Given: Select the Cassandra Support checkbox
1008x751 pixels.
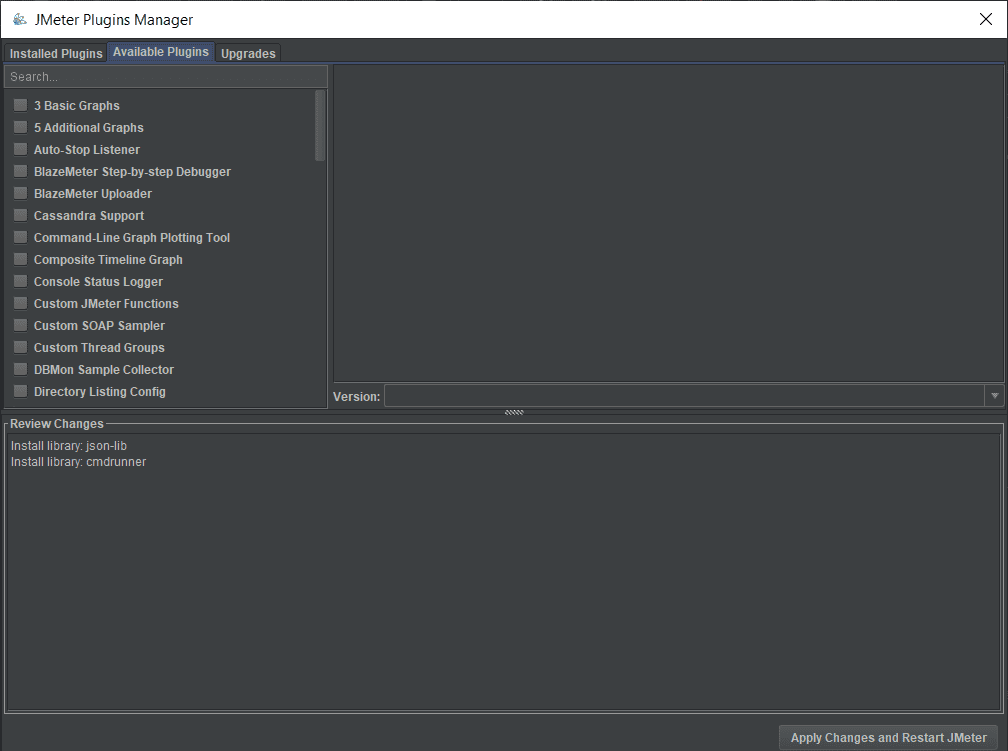Looking at the screenshot, I should 21,215.
